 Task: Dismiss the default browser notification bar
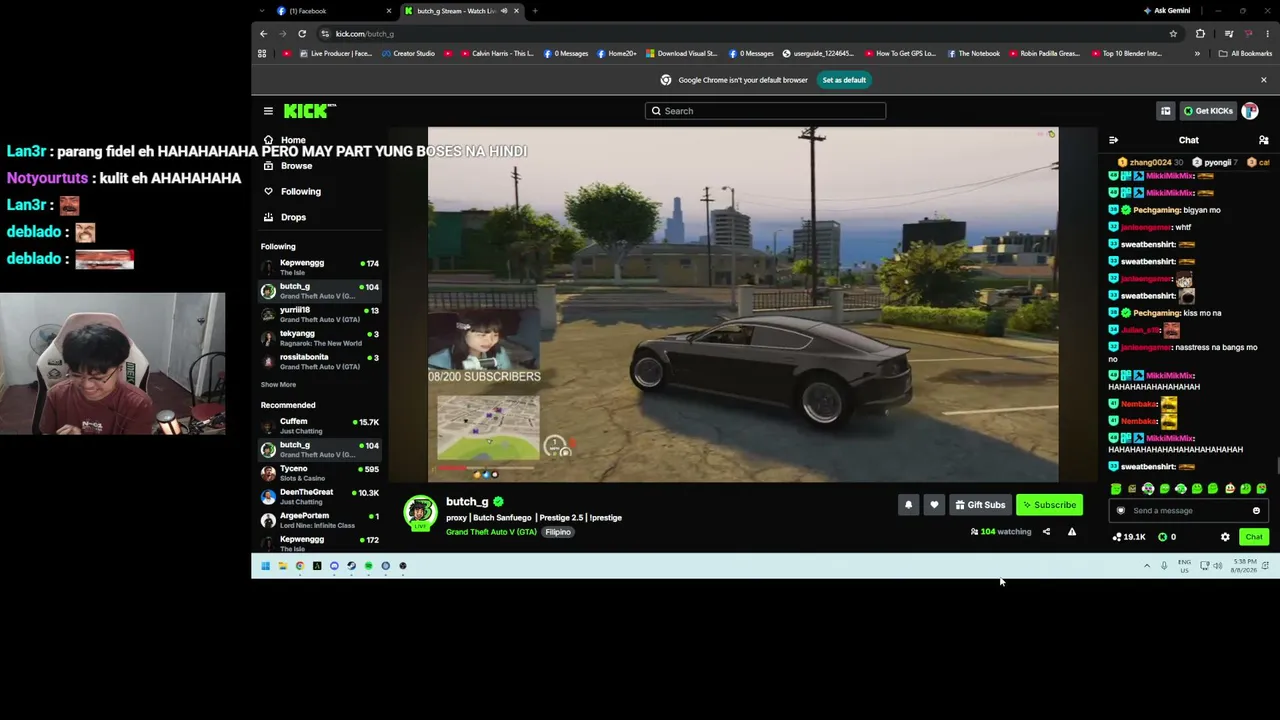point(1263,80)
